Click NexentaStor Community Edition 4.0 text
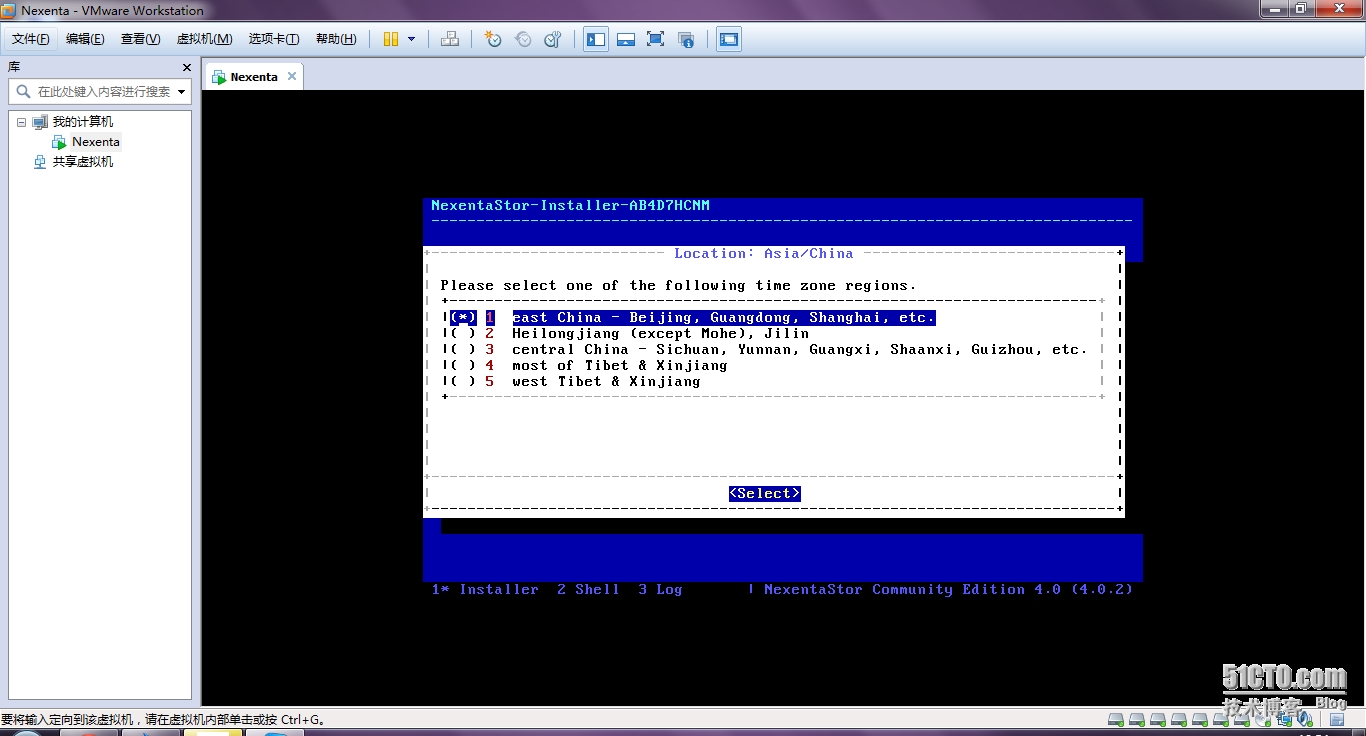This screenshot has height=736, width=1366. 948,590
